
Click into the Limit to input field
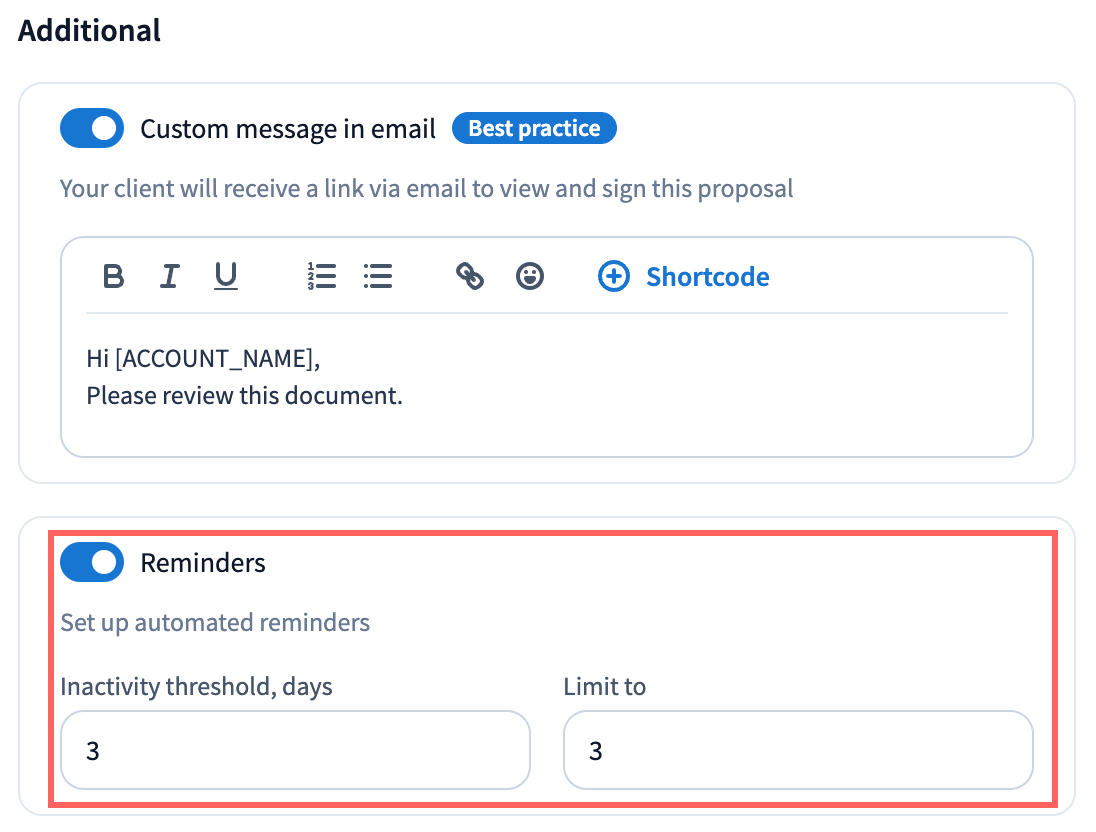[x=797, y=750]
